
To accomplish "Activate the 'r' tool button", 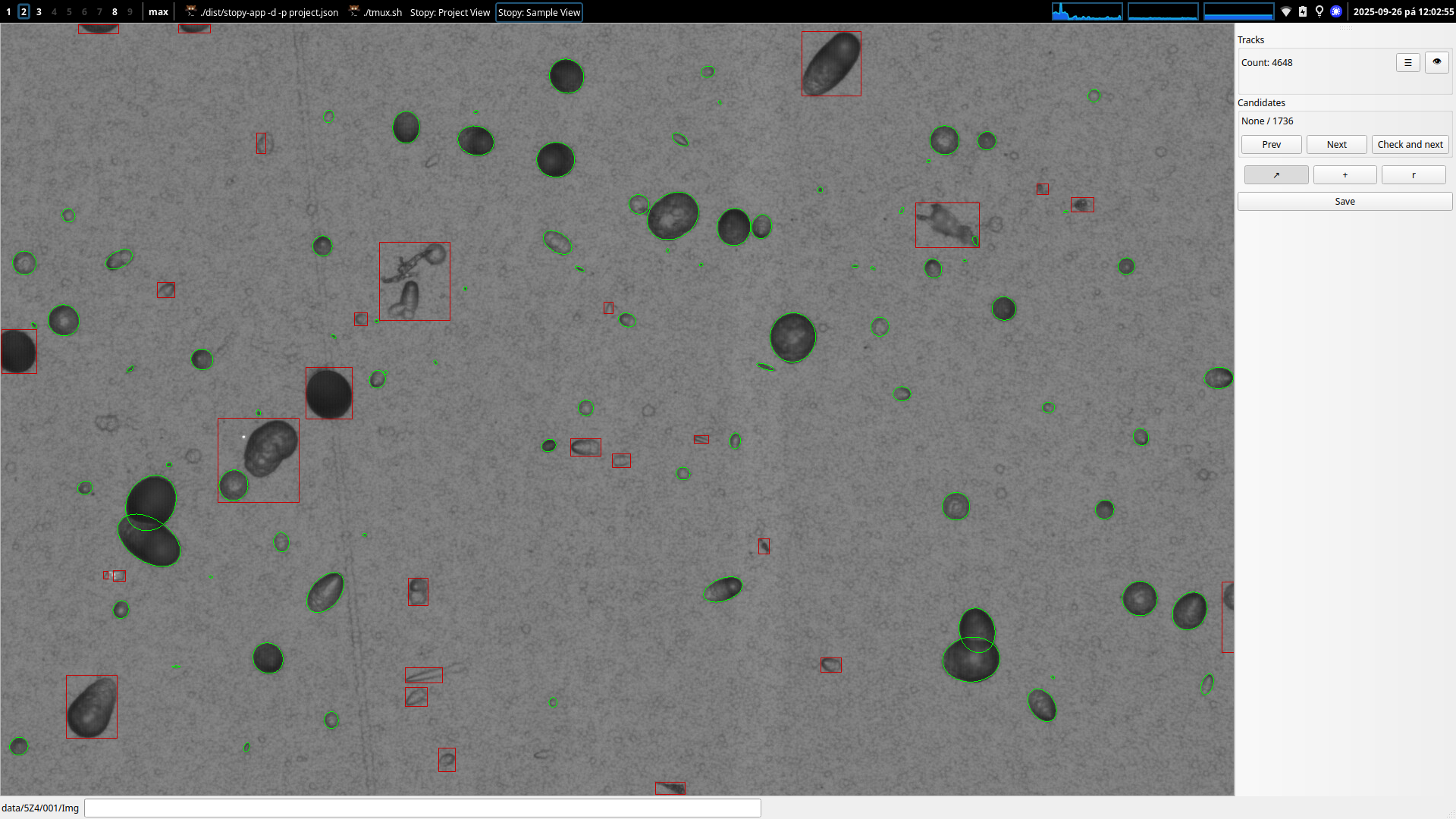I will (1413, 175).
